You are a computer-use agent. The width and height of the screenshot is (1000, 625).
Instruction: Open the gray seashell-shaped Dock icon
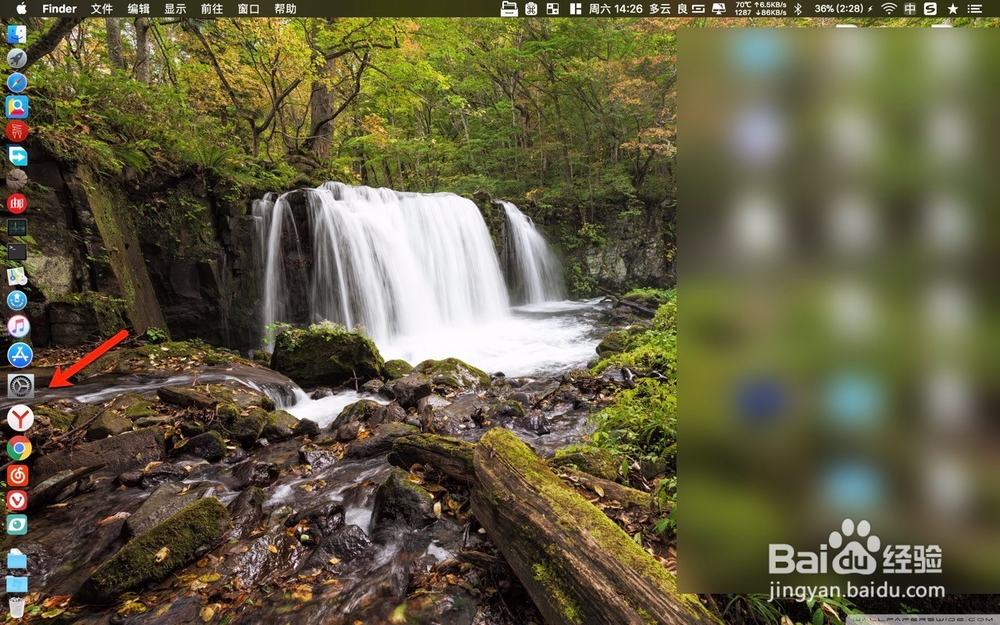click(x=17, y=179)
